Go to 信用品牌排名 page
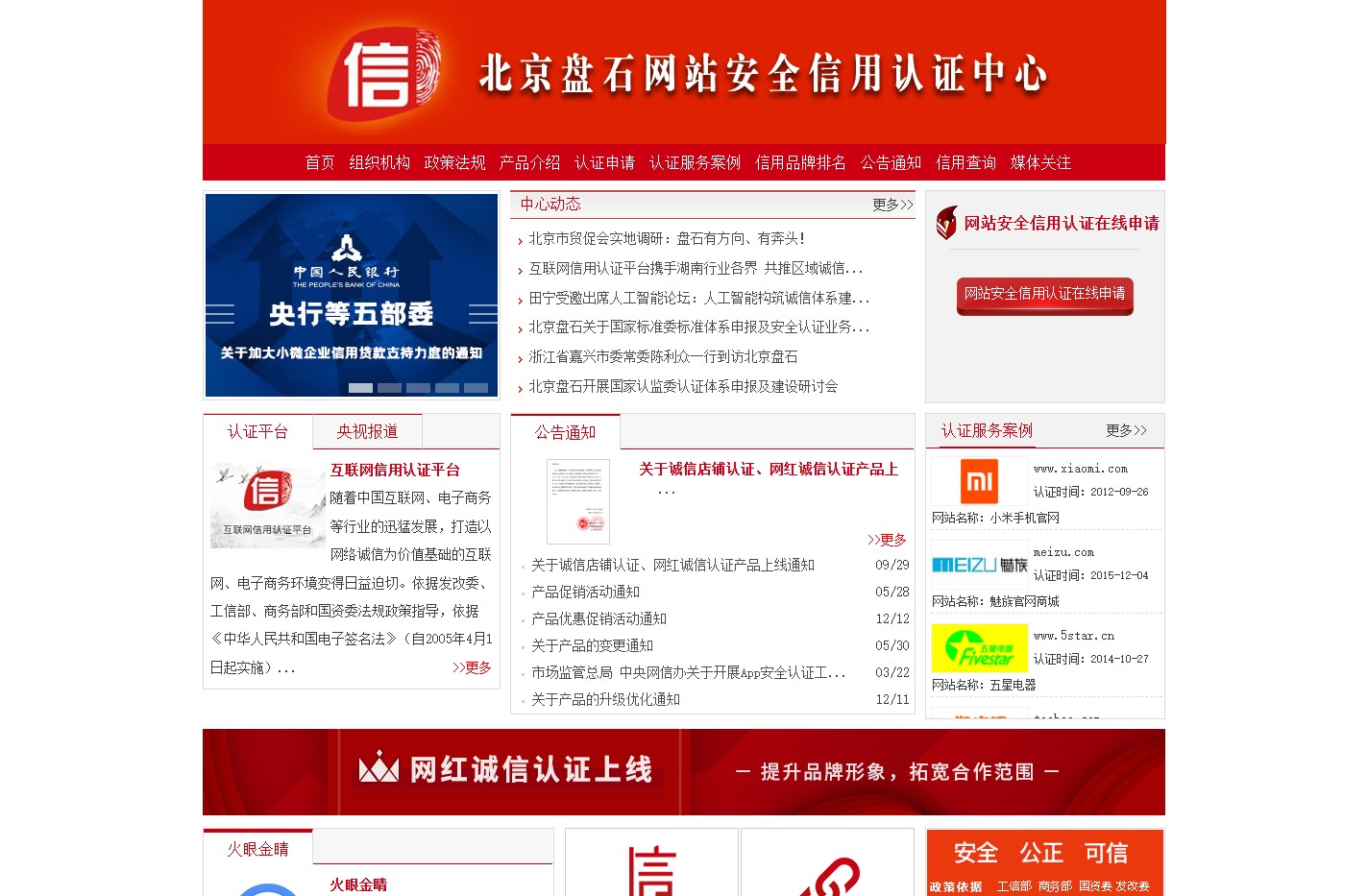Image resolution: width=1368 pixels, height=896 pixels. 800,162
